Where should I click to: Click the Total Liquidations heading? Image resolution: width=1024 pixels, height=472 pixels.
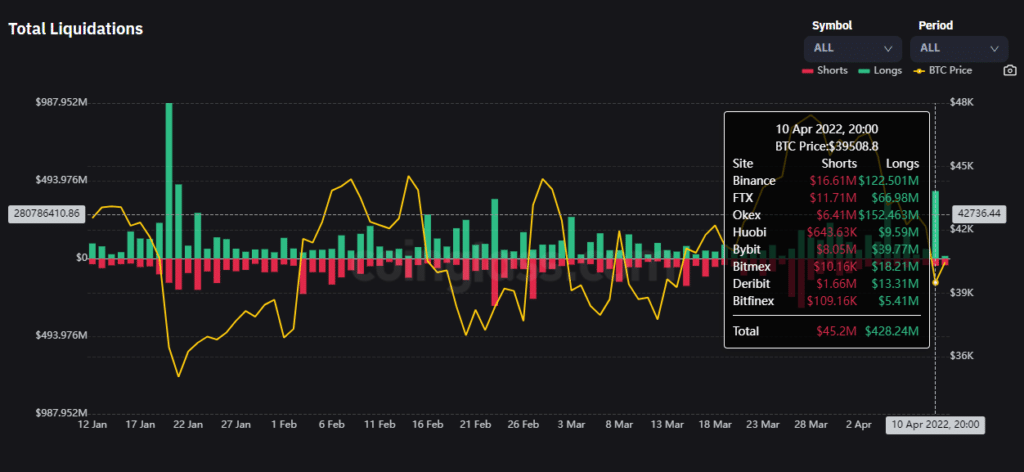coord(76,29)
